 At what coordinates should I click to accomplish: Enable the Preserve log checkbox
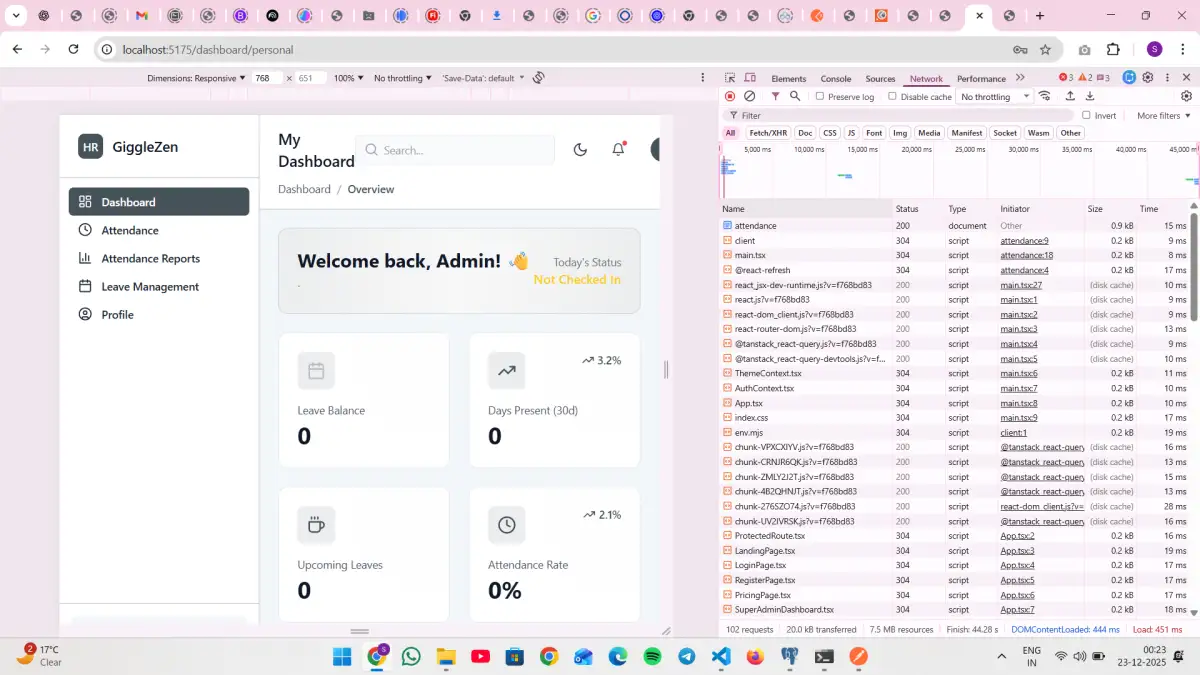click(820, 97)
